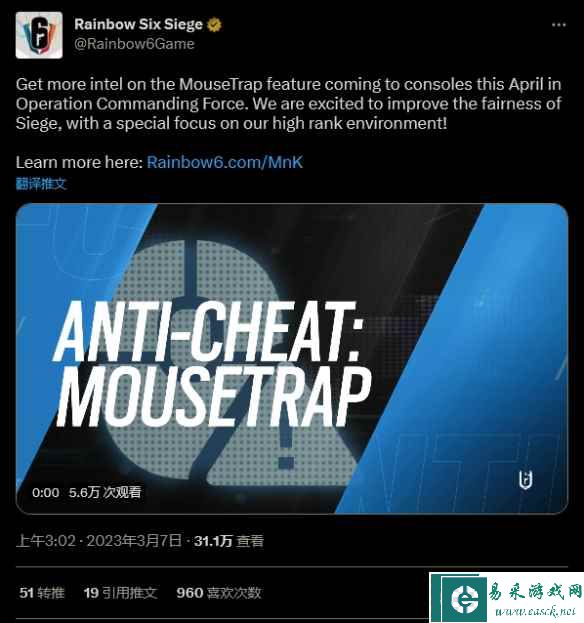View the 51 转推 retweets list
This screenshot has height=623, width=584.
(42, 593)
